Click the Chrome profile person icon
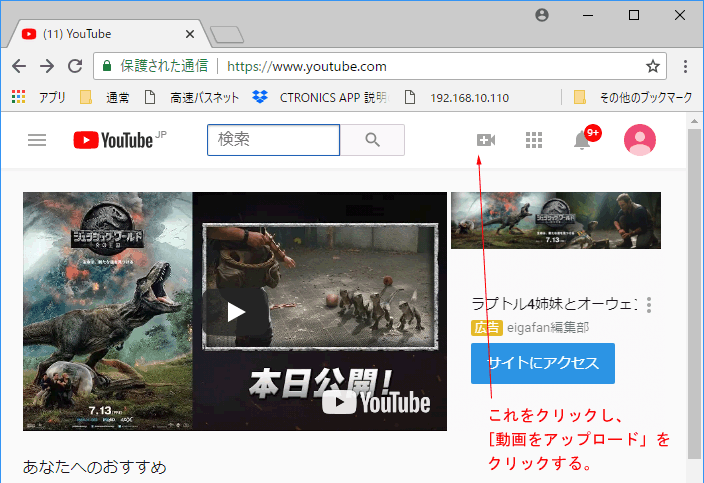704x483 pixels. (x=542, y=15)
